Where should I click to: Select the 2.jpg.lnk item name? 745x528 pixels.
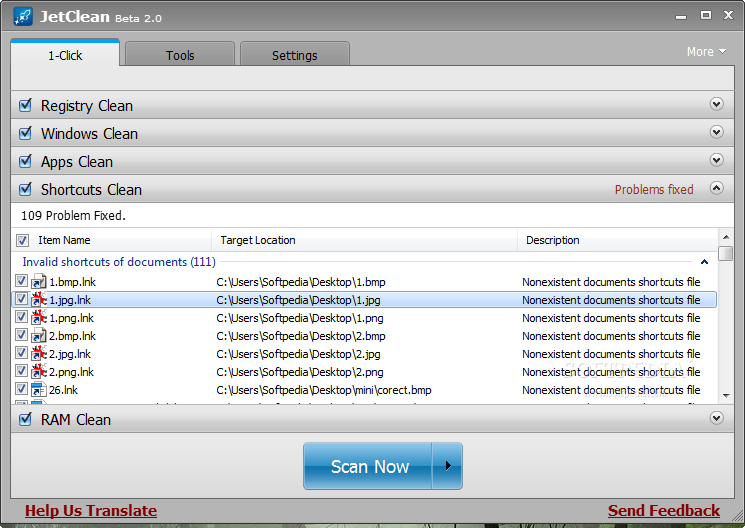pyautogui.click(x=70, y=354)
